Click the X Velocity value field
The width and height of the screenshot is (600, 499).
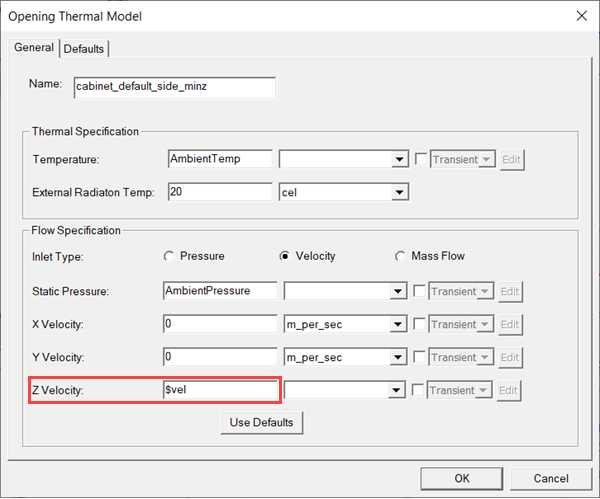click(x=220, y=324)
